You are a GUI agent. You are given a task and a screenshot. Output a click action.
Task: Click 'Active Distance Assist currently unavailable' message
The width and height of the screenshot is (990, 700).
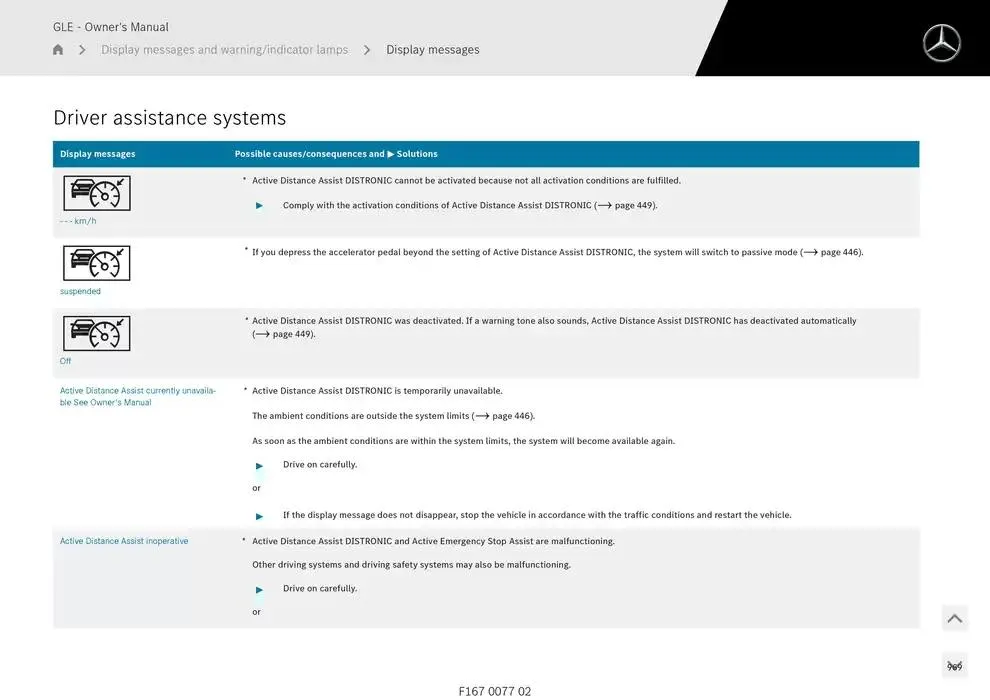(x=137, y=396)
